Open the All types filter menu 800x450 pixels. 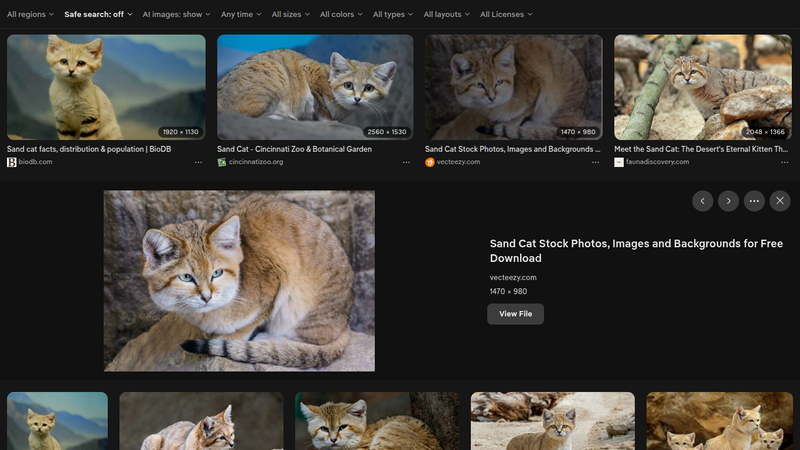coord(394,15)
